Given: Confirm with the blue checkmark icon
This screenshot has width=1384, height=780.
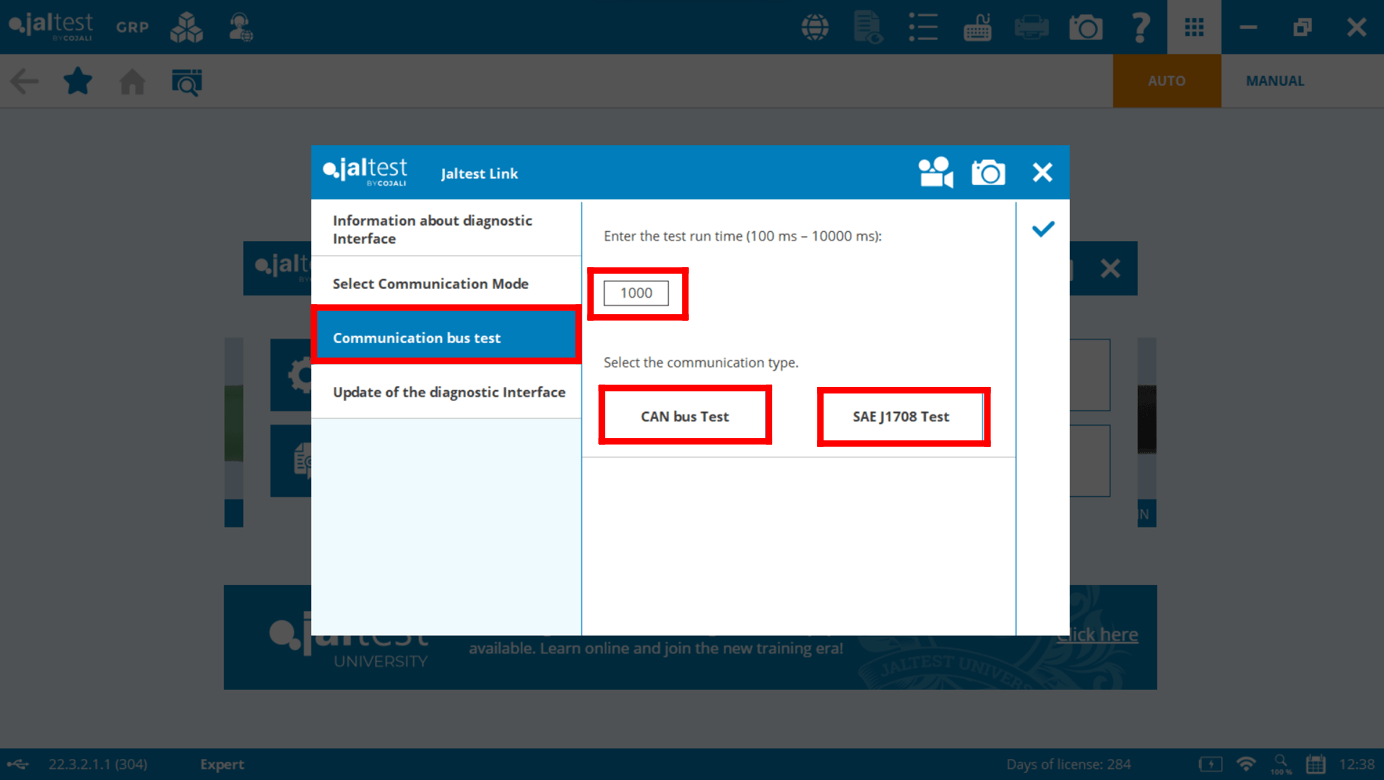Looking at the screenshot, I should pyautogui.click(x=1043, y=229).
